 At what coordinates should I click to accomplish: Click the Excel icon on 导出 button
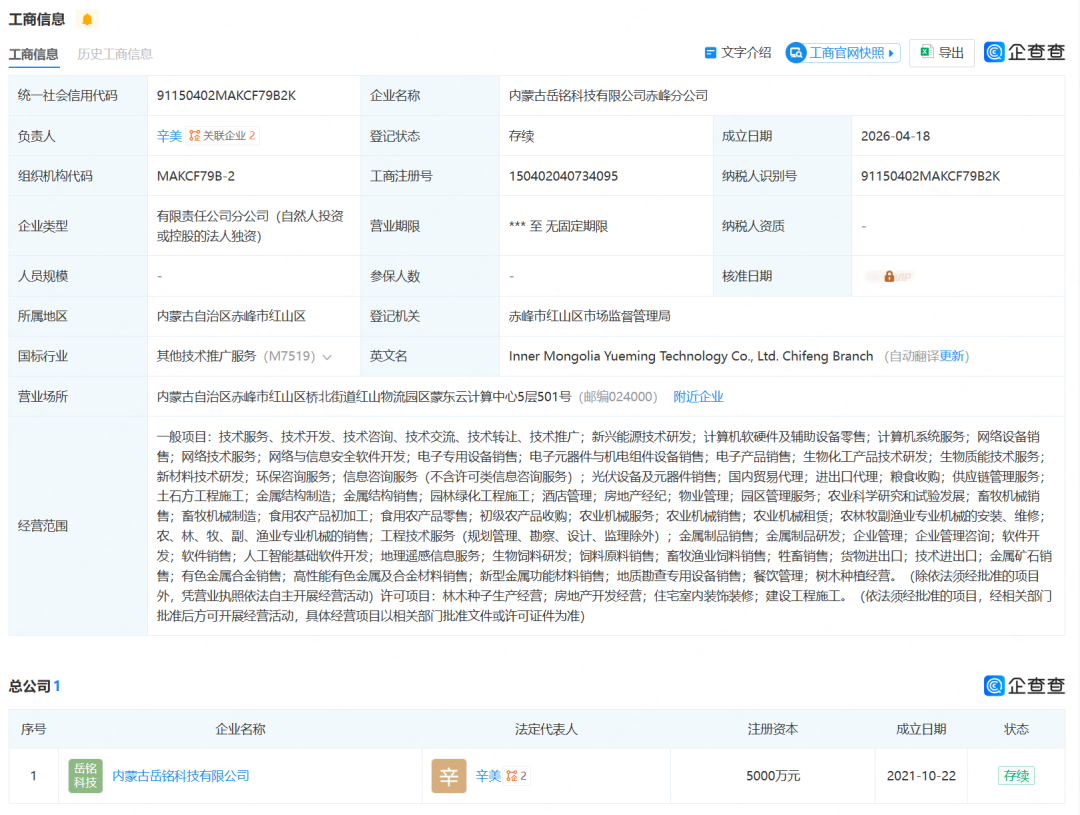point(925,53)
